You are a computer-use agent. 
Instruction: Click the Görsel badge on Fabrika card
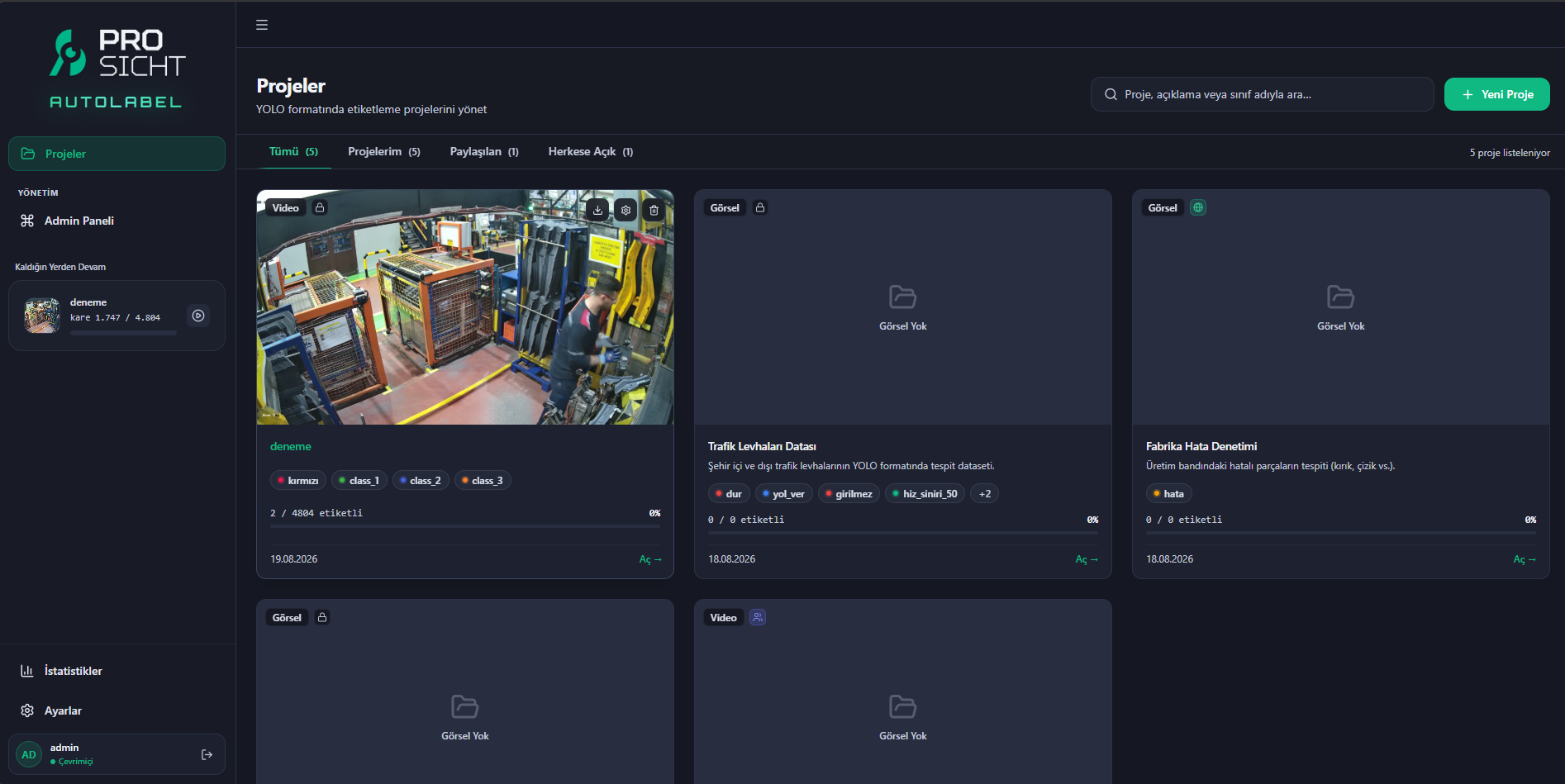(x=1163, y=207)
